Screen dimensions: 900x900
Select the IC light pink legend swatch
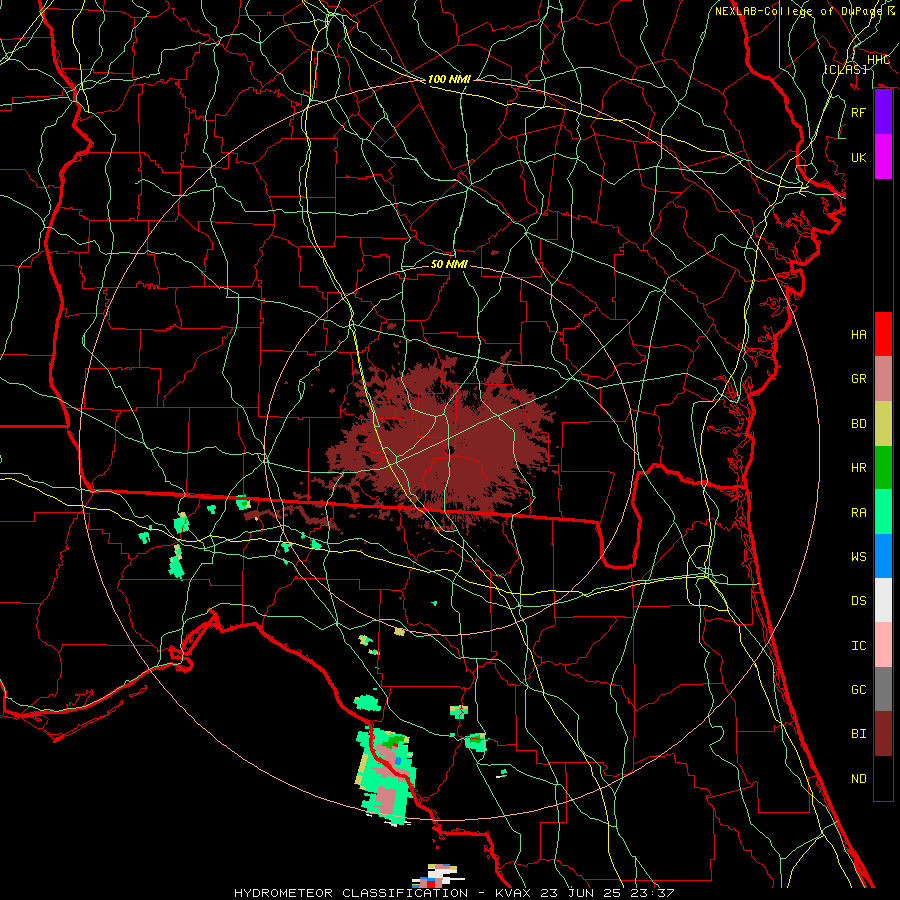[x=883, y=645]
